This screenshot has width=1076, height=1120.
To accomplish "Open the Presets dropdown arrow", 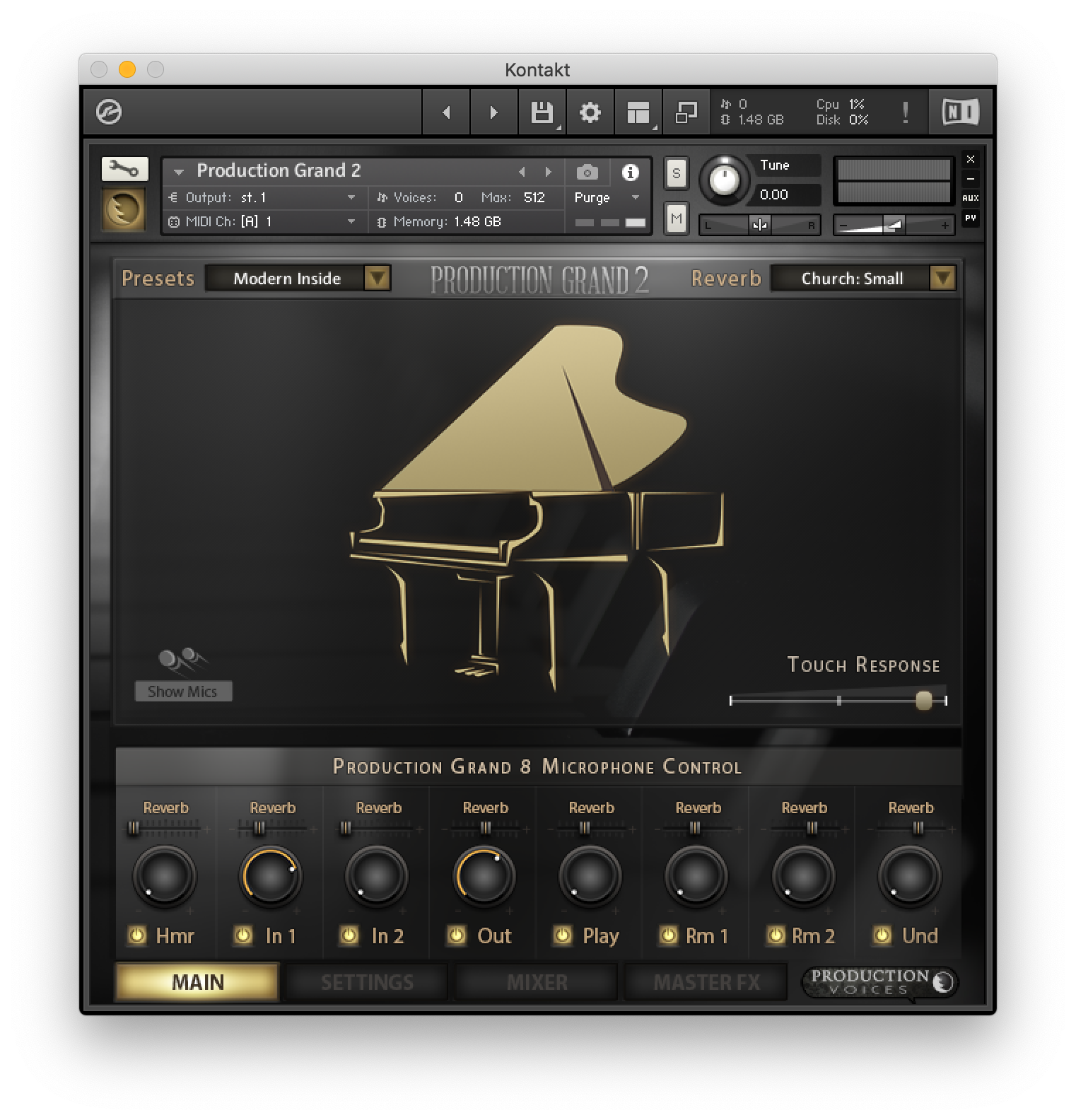I will (x=378, y=278).
